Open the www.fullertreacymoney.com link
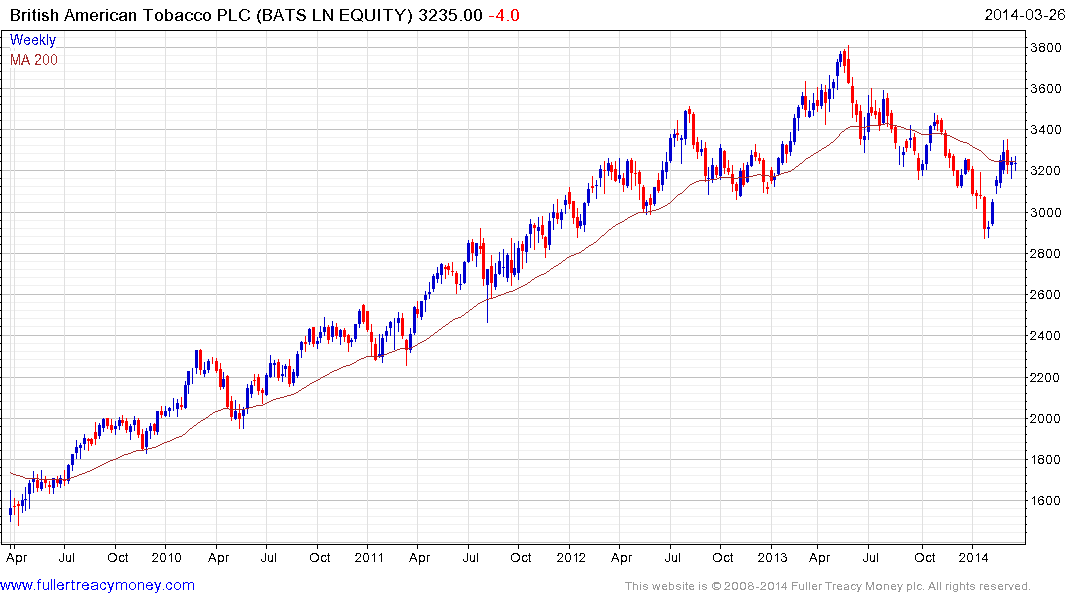The width and height of the screenshot is (1075, 600). (97, 585)
